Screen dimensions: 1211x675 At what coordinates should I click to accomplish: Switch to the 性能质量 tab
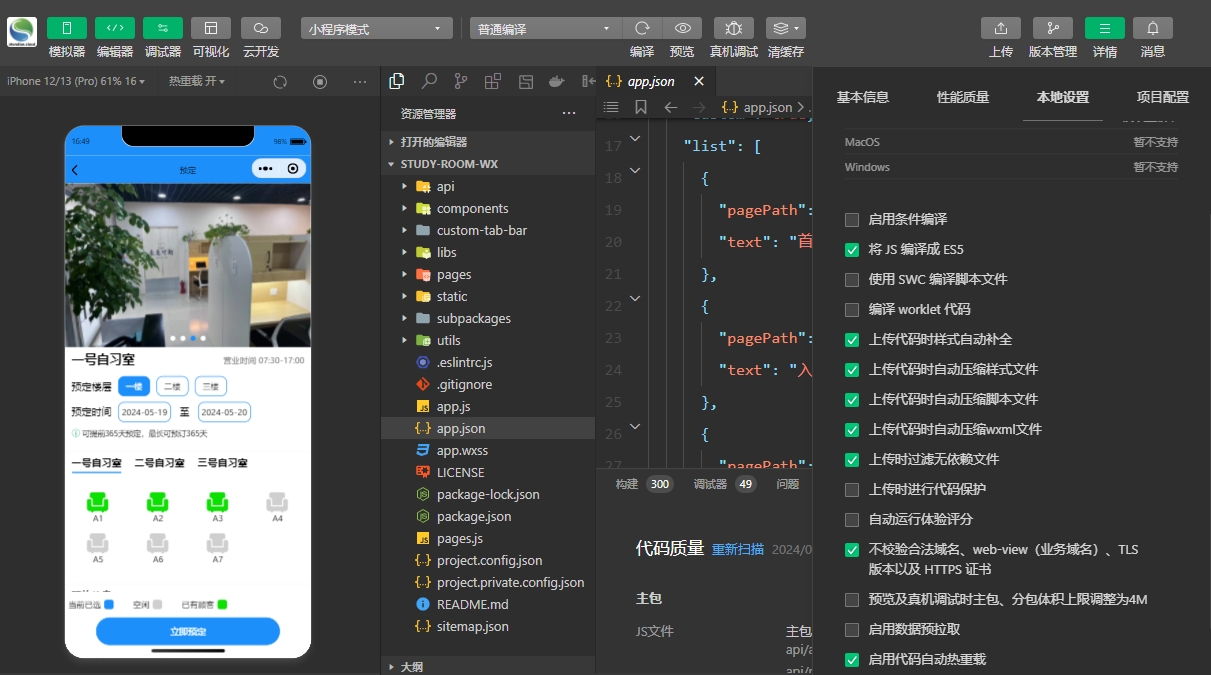point(963,97)
